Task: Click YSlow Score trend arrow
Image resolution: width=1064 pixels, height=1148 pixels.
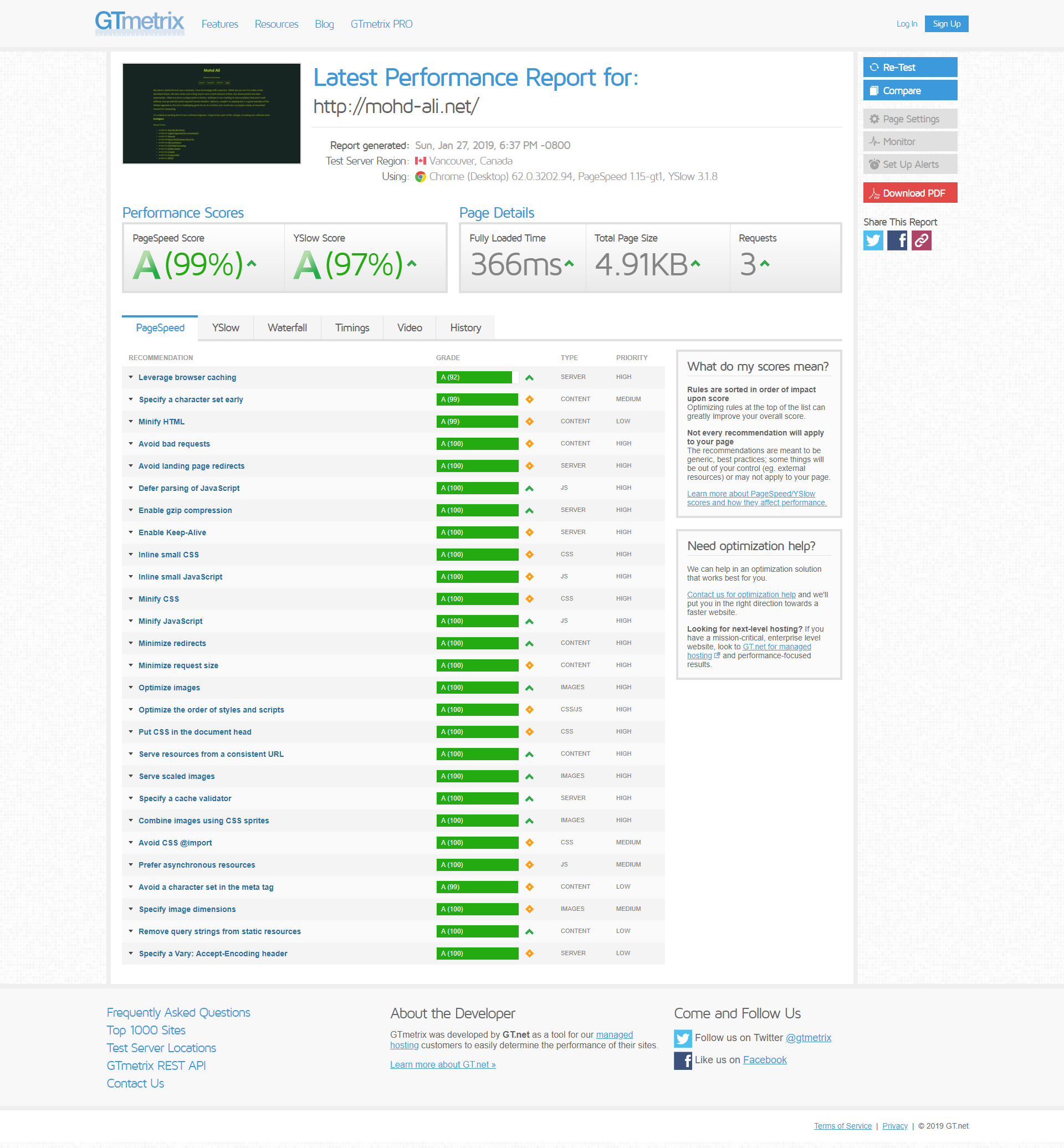Action: click(412, 264)
